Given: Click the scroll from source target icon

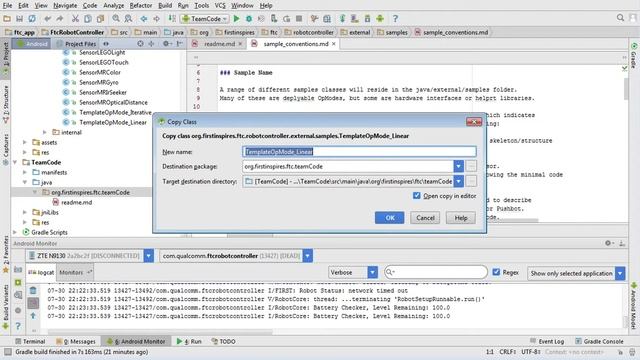Looking at the screenshot, I should [140, 43].
